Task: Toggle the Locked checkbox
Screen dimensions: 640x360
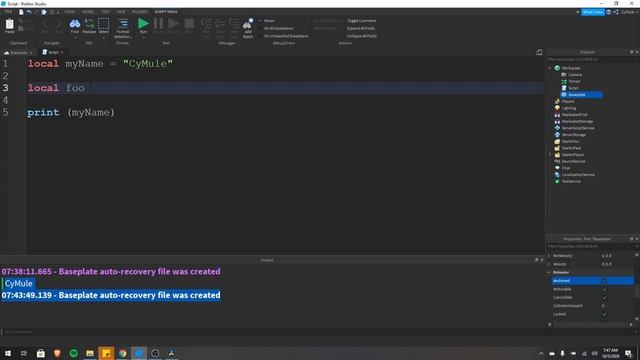Action: tap(604, 314)
